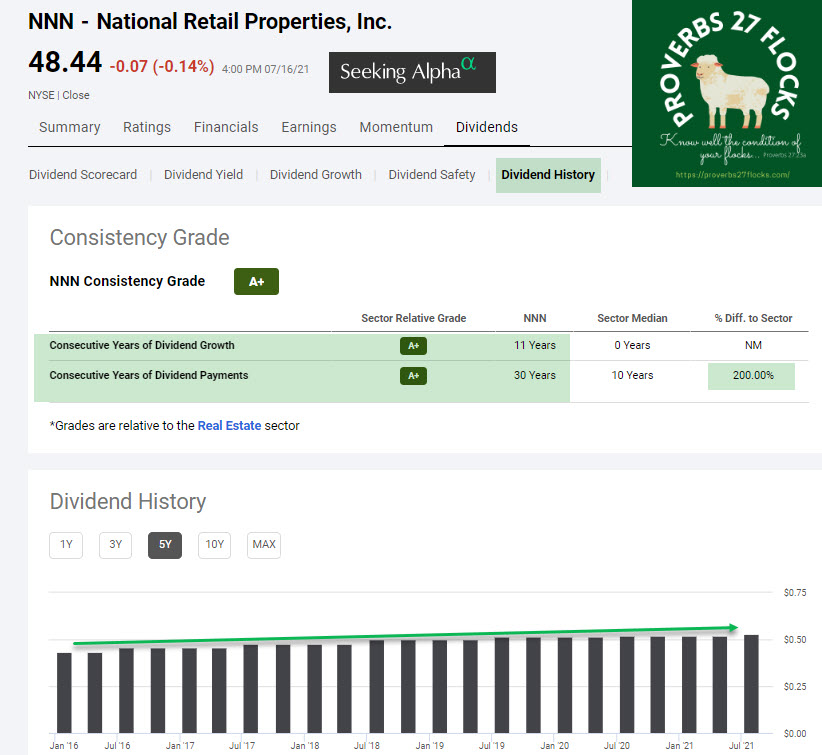Click the Proverbs 27 Flocks sheep logo
The height and width of the screenshot is (755, 822).
tap(726, 93)
